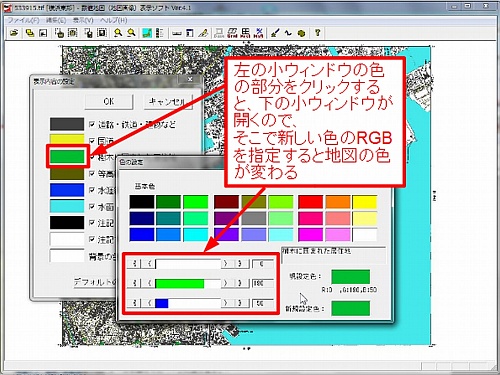Click the cyan map display toolbar icon
The height and width of the screenshot is (375, 500).
[x=147, y=33]
